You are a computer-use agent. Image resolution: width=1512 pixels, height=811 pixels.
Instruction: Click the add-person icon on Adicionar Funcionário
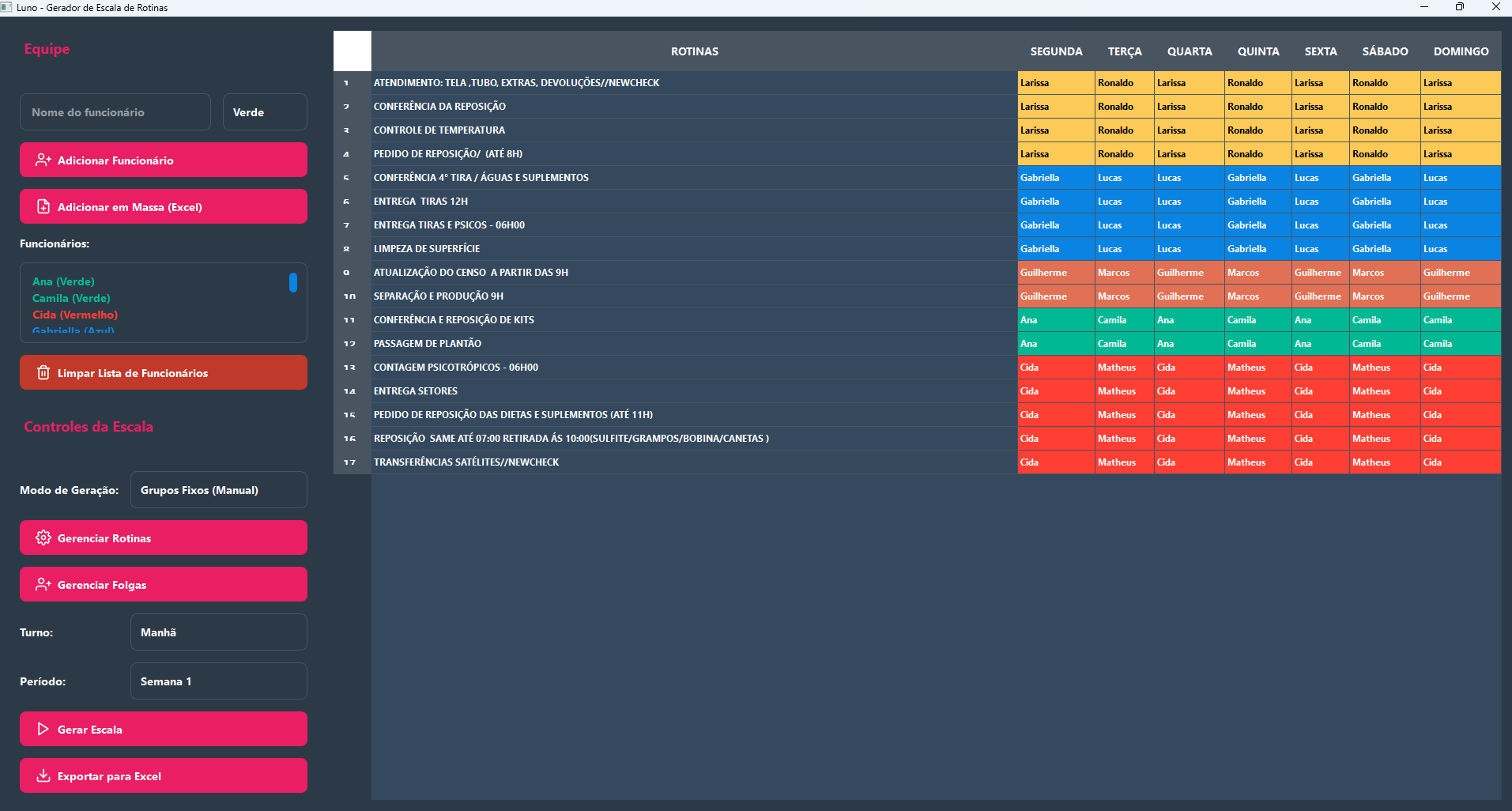tap(43, 160)
